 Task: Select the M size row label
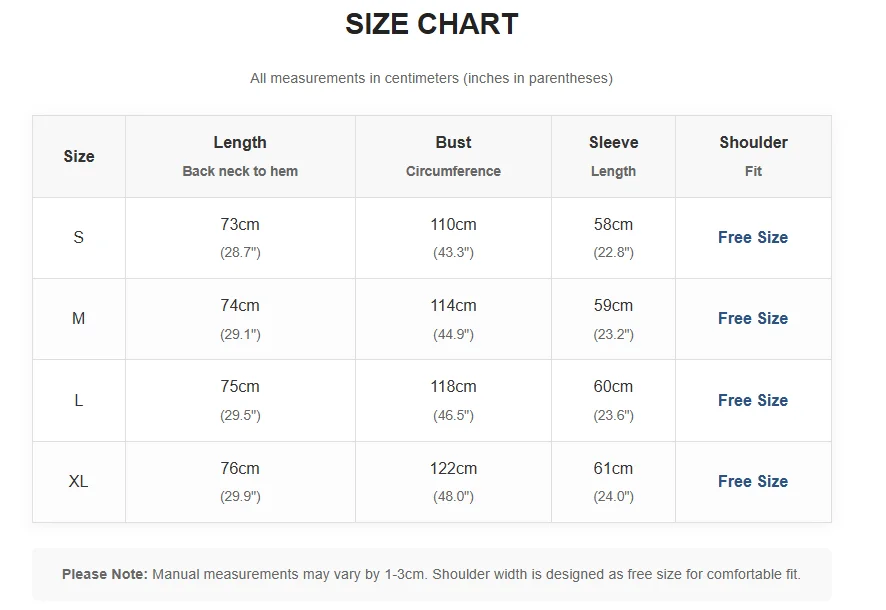click(x=79, y=319)
